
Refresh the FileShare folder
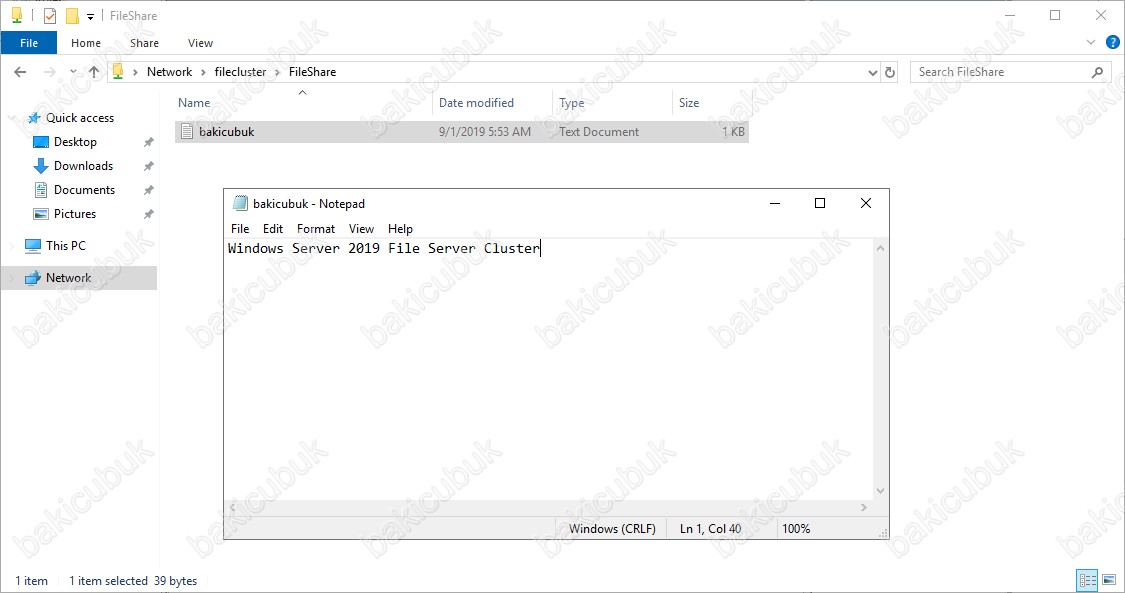click(890, 72)
